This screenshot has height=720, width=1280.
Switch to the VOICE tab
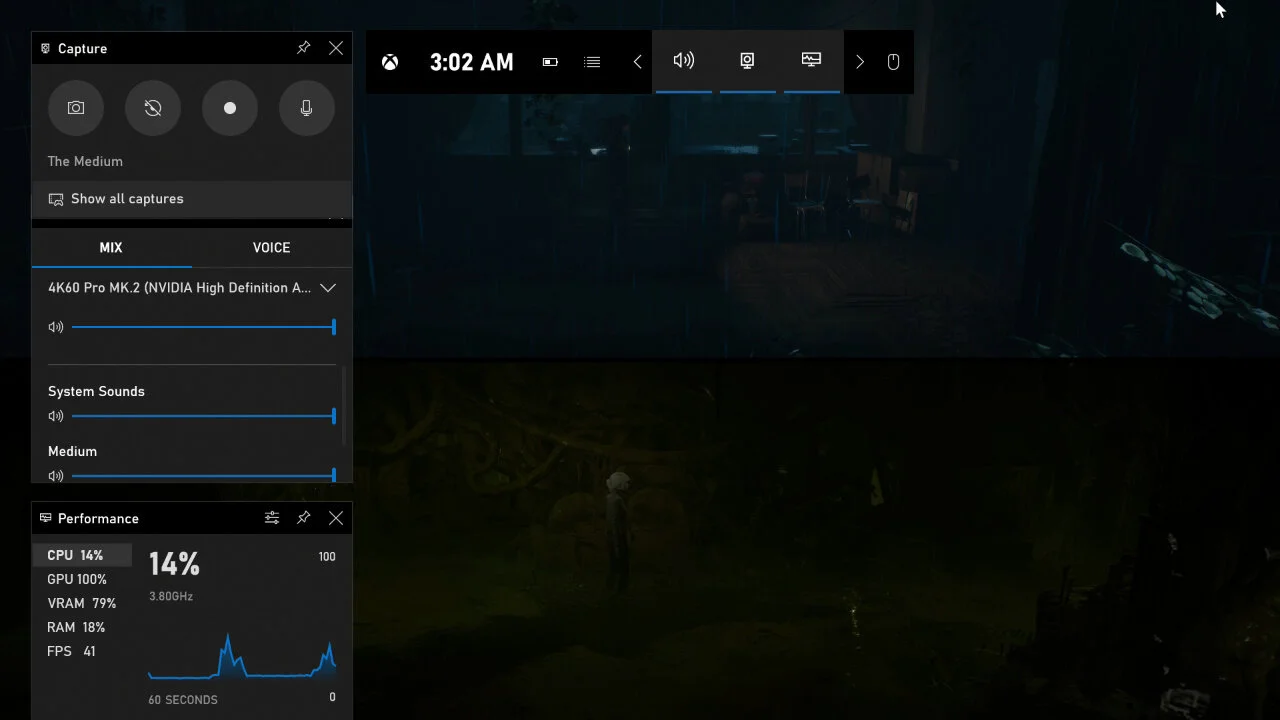click(271, 247)
